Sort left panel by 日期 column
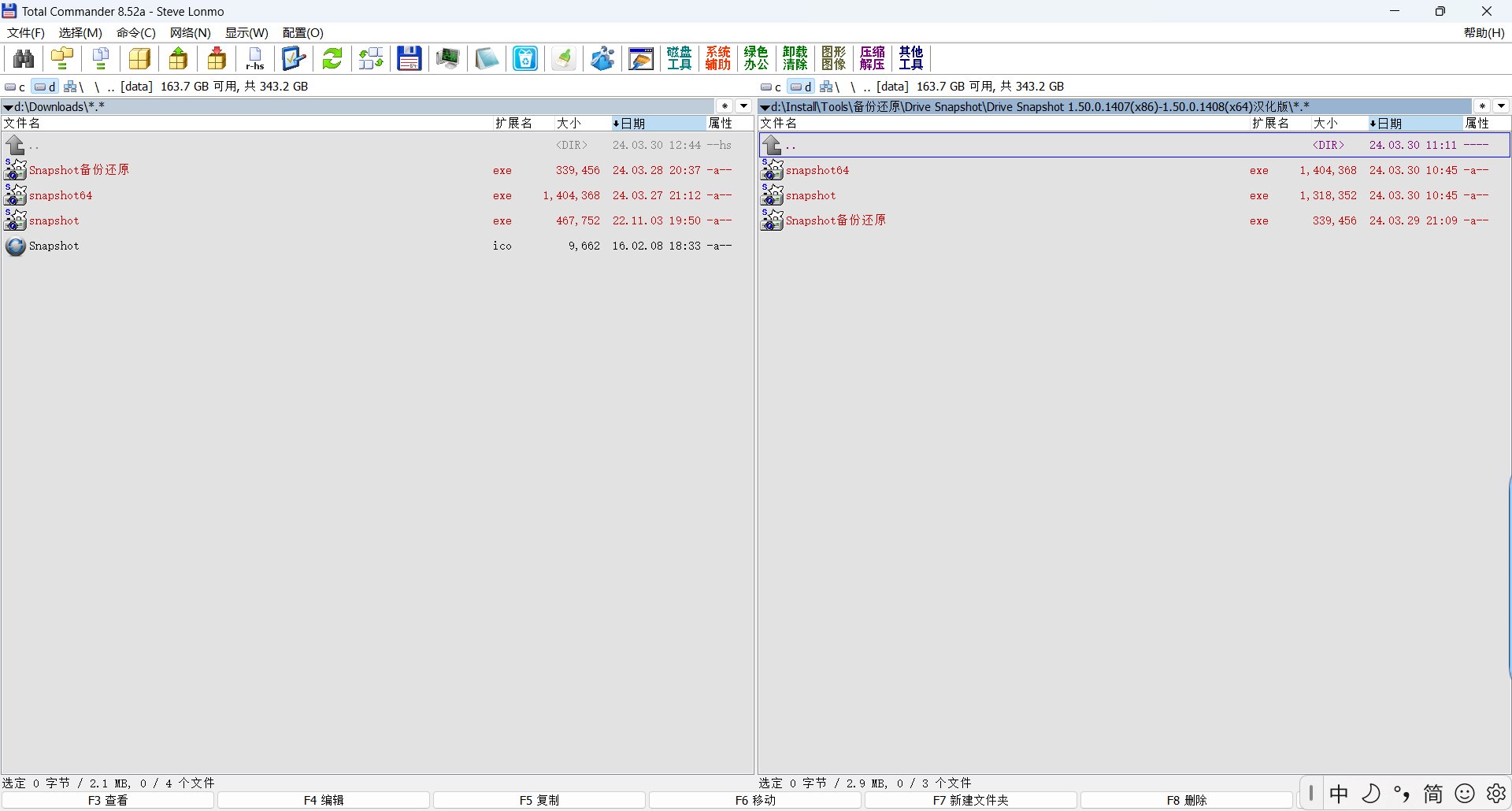1512x811 pixels. click(x=658, y=124)
